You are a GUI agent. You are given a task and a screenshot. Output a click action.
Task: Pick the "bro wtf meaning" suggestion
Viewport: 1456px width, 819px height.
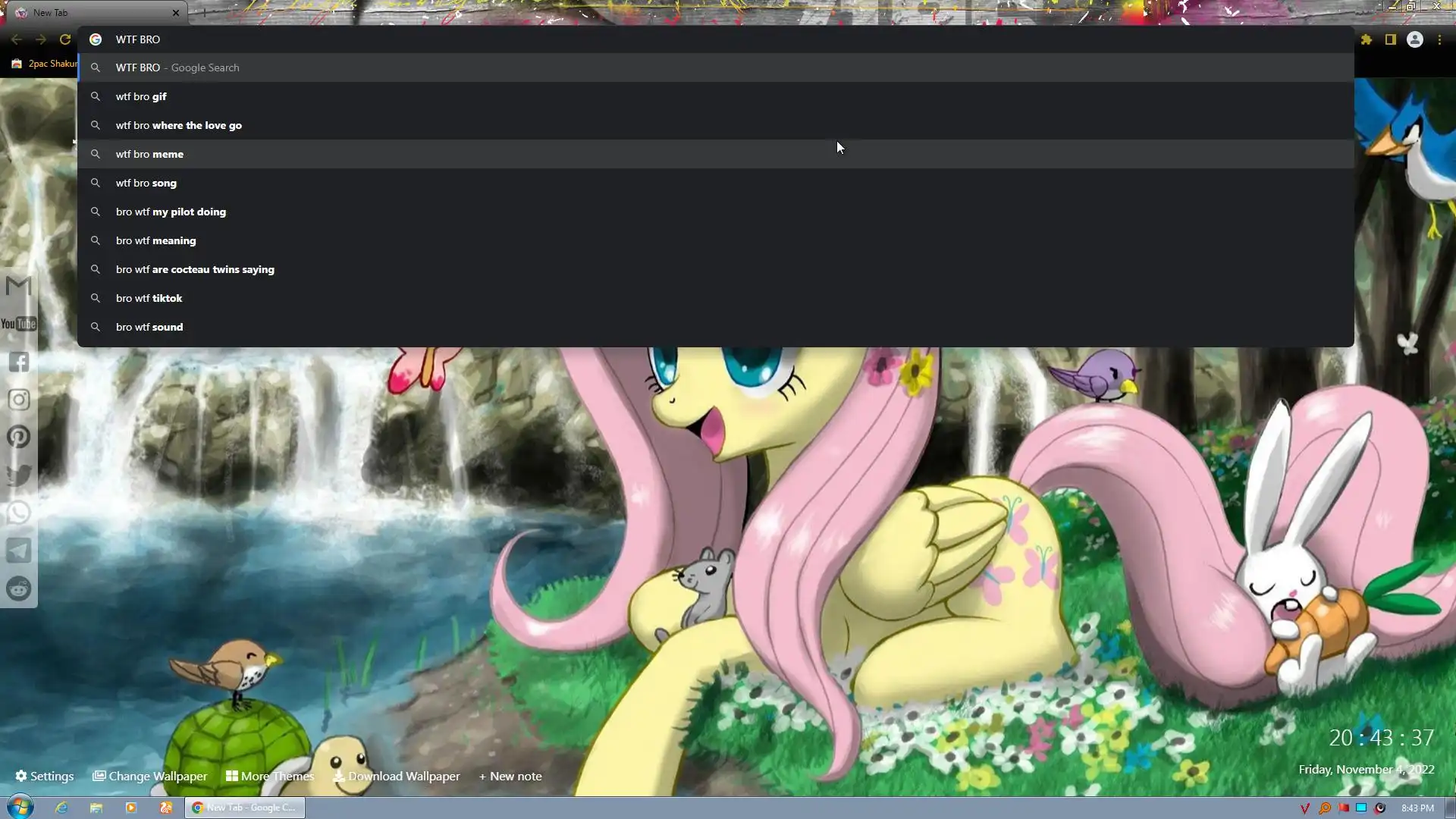coord(155,240)
